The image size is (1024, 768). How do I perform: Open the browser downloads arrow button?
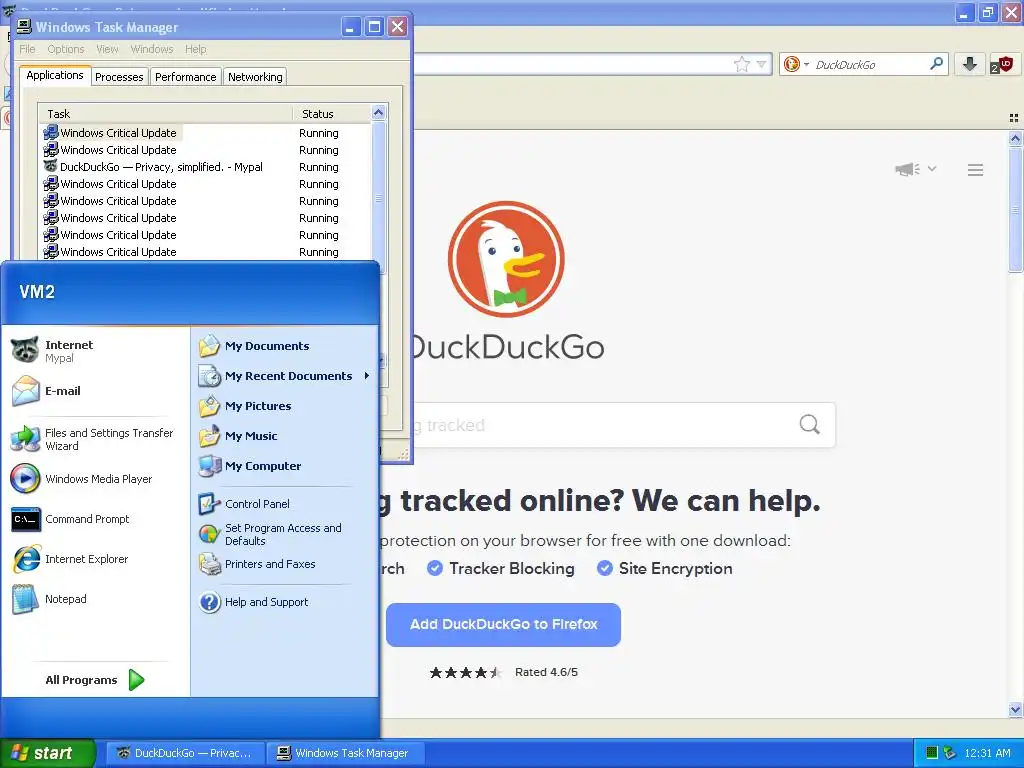click(x=970, y=64)
